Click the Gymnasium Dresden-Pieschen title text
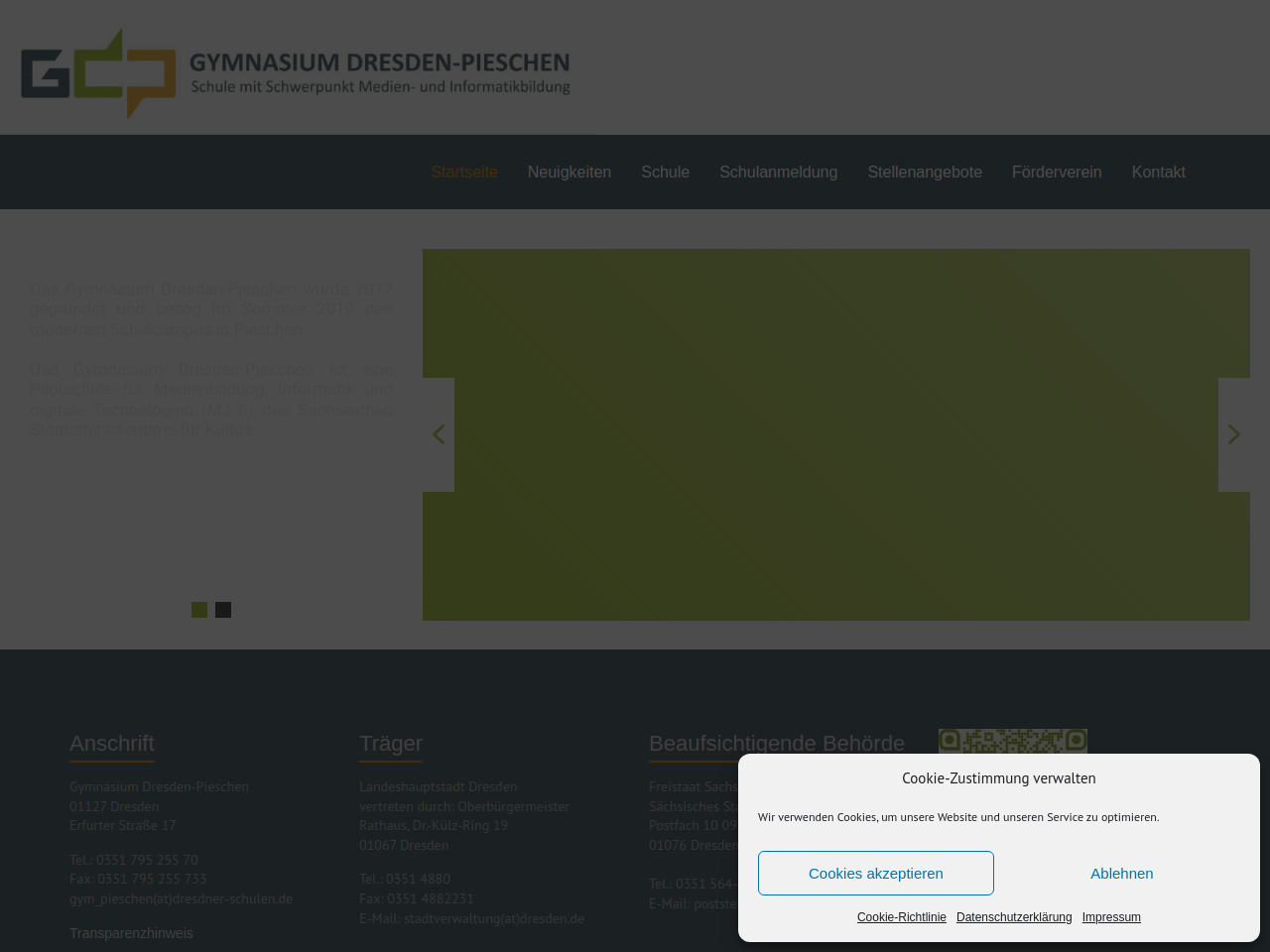 [379, 63]
